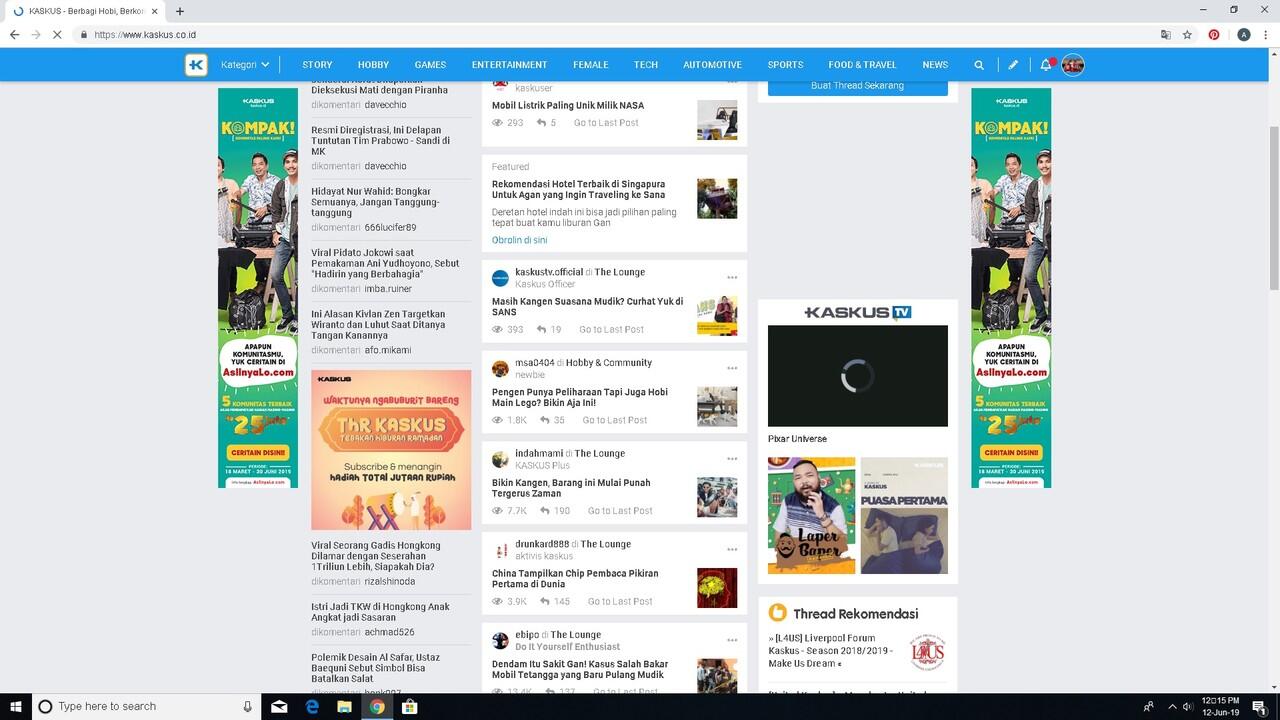Viewport: 1280px width, 720px height.
Task: Open the ENTERTAINMENT menu
Action: 509,65
